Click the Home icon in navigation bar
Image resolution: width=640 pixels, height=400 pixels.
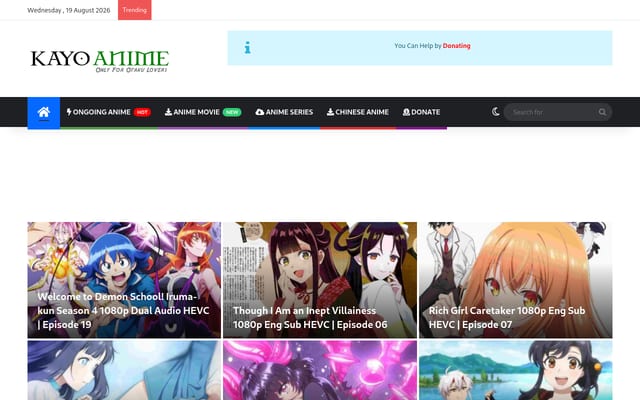(x=44, y=112)
